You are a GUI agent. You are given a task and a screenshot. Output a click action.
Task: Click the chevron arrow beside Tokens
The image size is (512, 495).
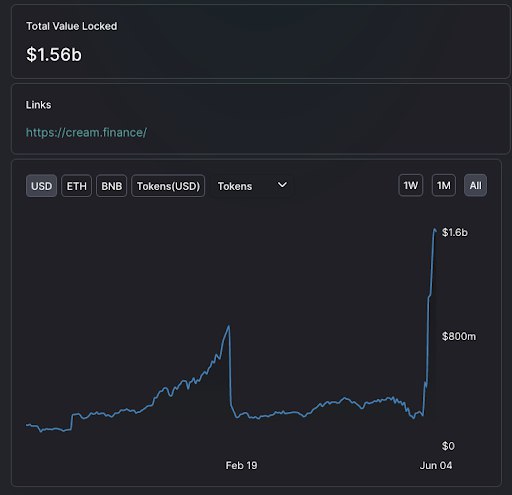click(282, 185)
